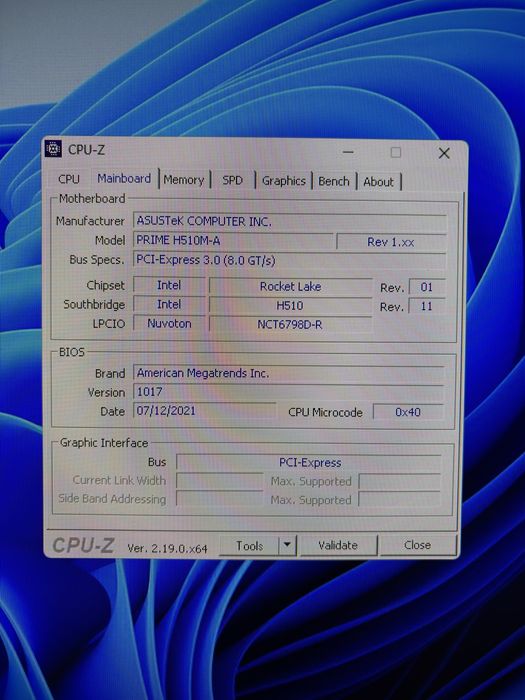Click the H510 southbridge value
Image resolution: width=525 pixels, height=700 pixels.
pyautogui.click(x=291, y=306)
